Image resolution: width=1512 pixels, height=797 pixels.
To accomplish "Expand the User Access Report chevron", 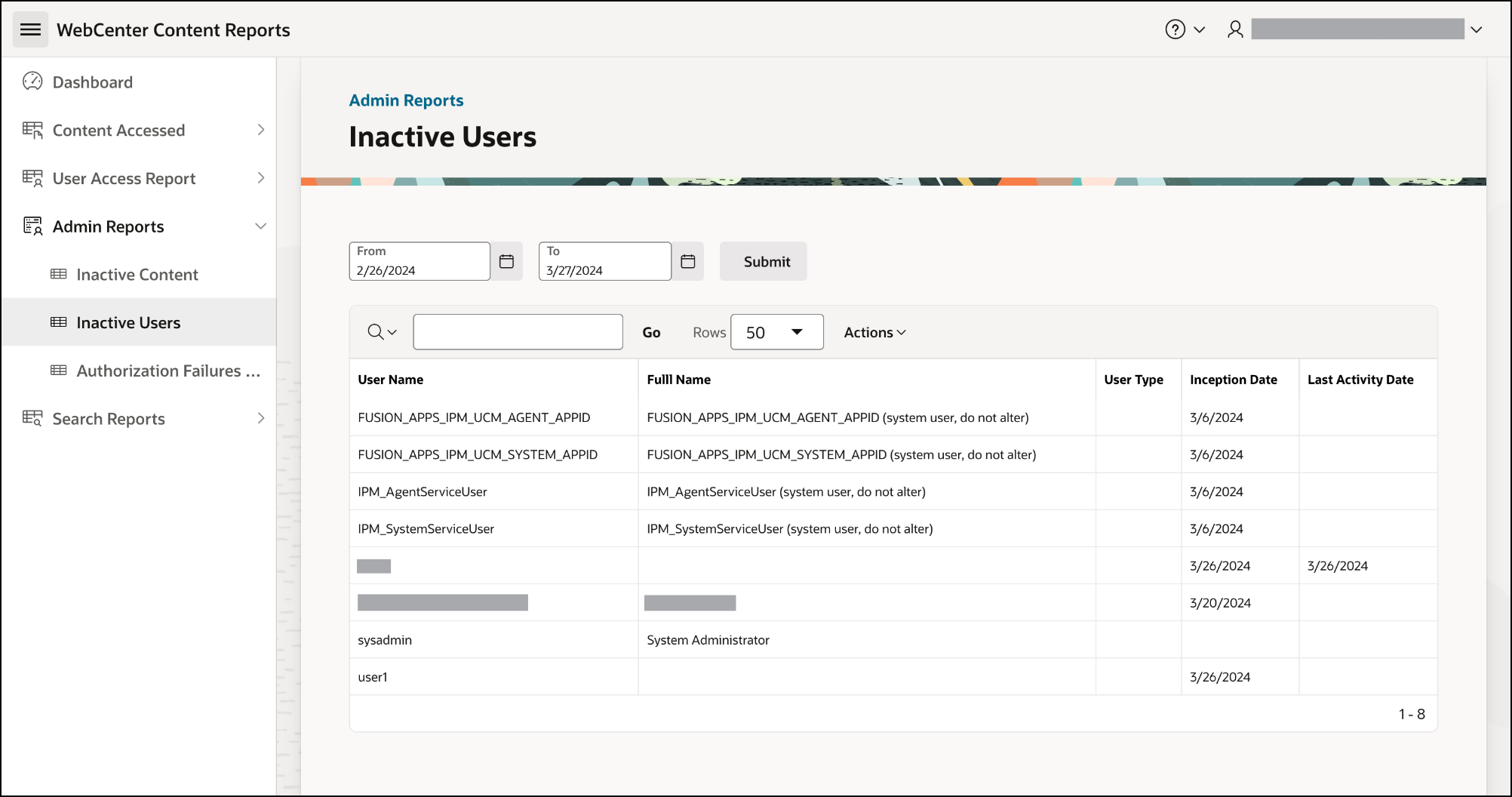I will pos(260,178).
